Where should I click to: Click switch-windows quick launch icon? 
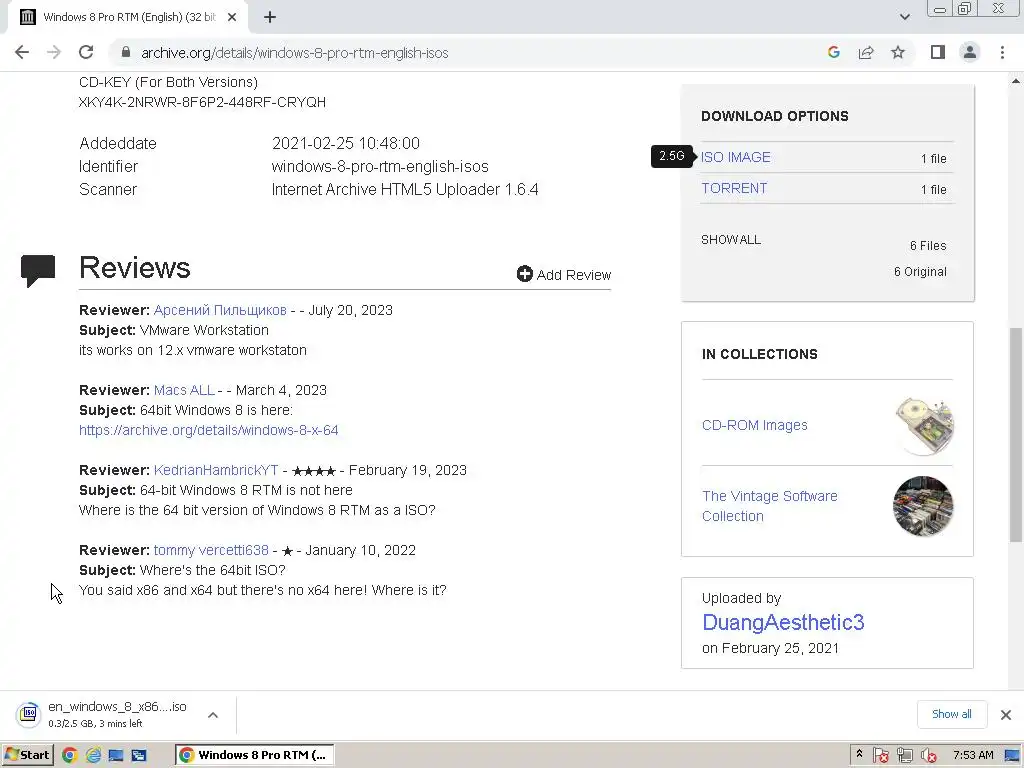coord(138,755)
